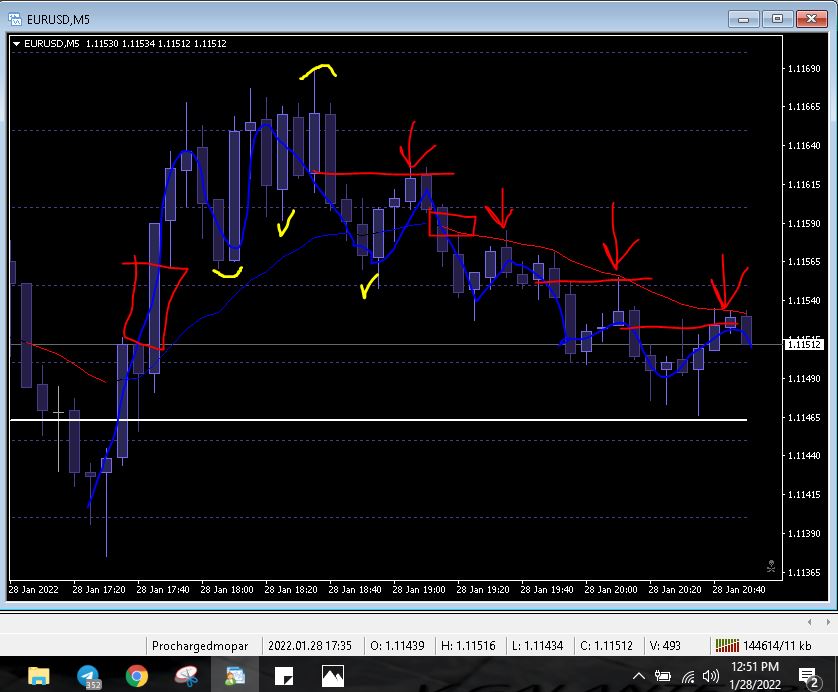Open the clock showing 12:51 PM
Screen dimensions: 838x692
tap(755, 675)
